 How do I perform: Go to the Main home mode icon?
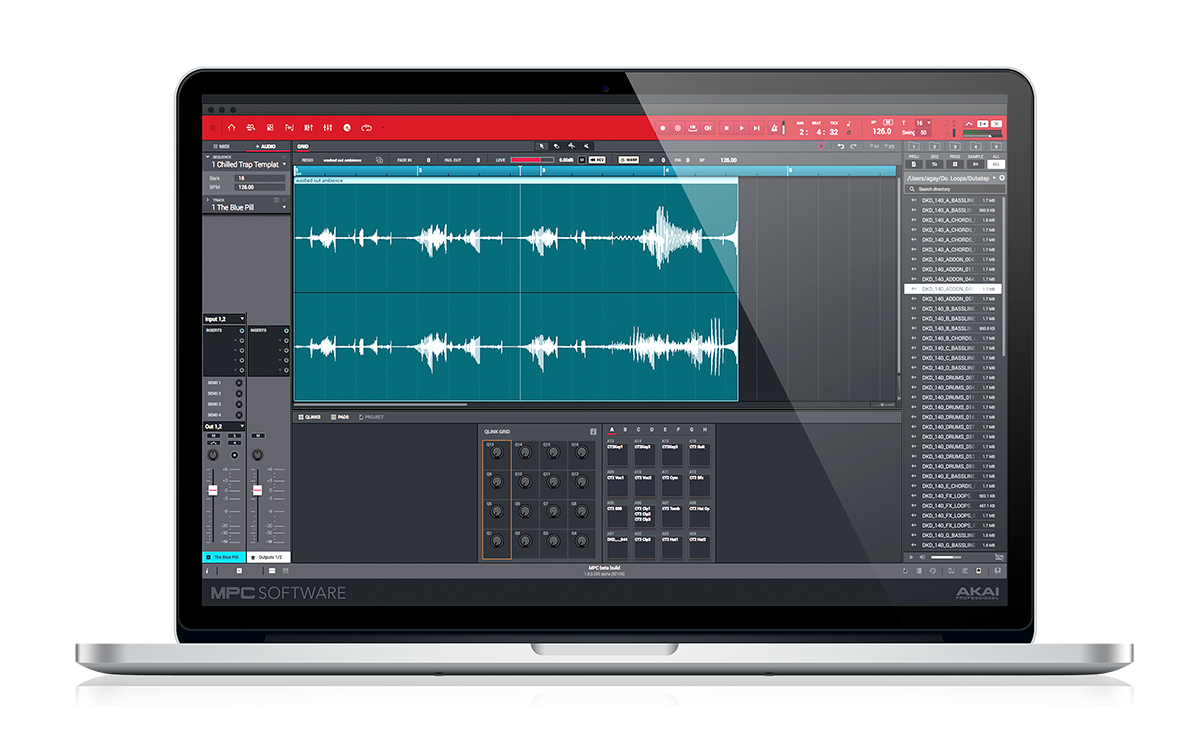pyautogui.click(x=231, y=128)
